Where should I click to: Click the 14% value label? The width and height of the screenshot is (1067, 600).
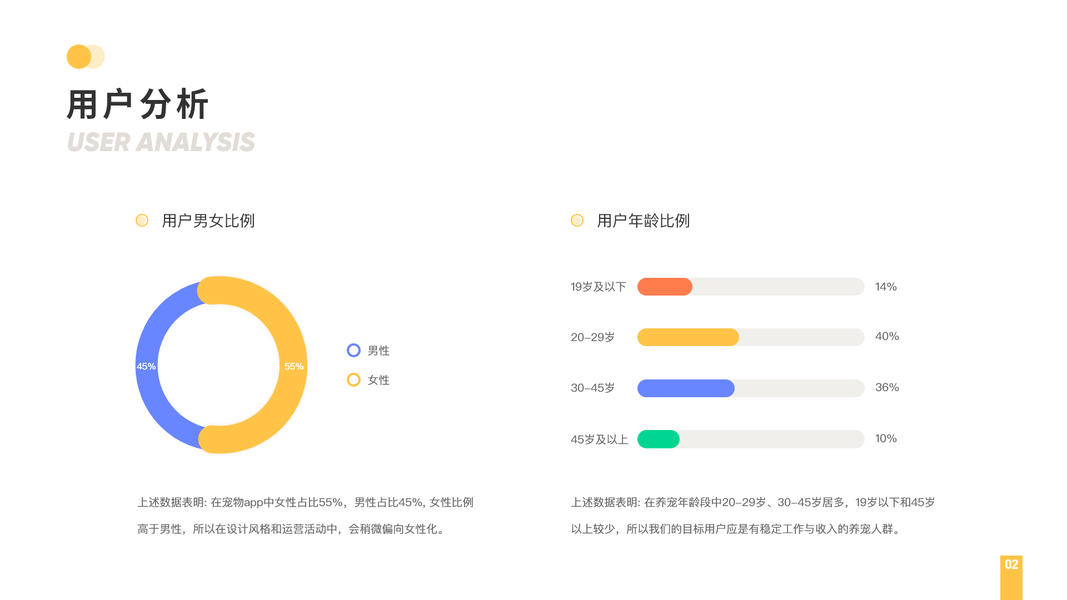886,287
